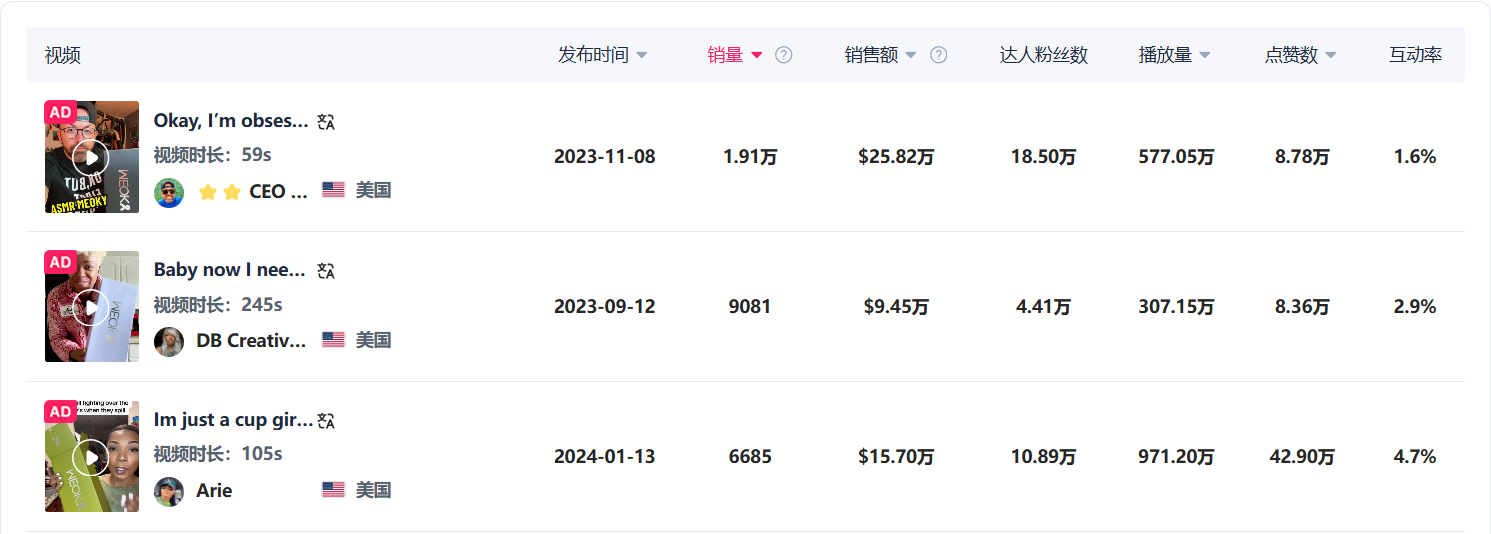Click sales volume 9081
Viewport: 1491px width, 534px height.
click(x=750, y=307)
